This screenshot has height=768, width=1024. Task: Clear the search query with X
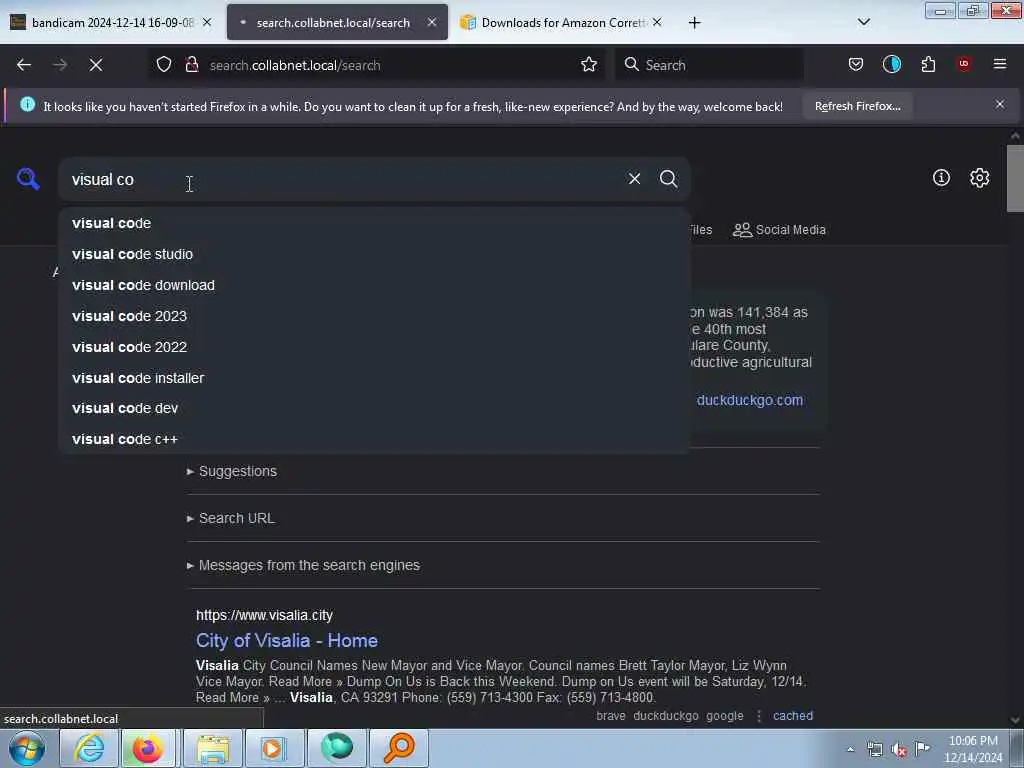coord(634,179)
